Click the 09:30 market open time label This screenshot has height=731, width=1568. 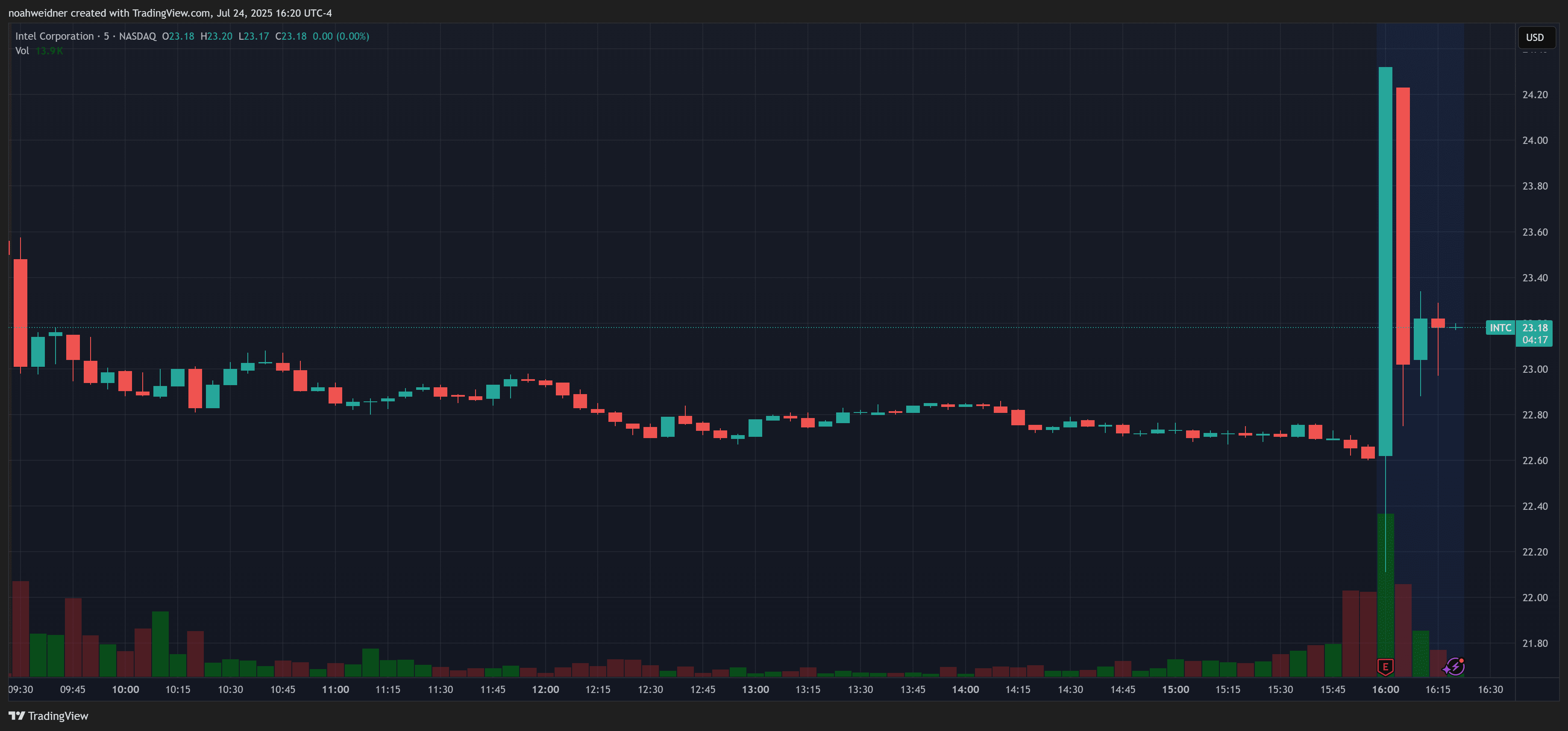click(21, 689)
